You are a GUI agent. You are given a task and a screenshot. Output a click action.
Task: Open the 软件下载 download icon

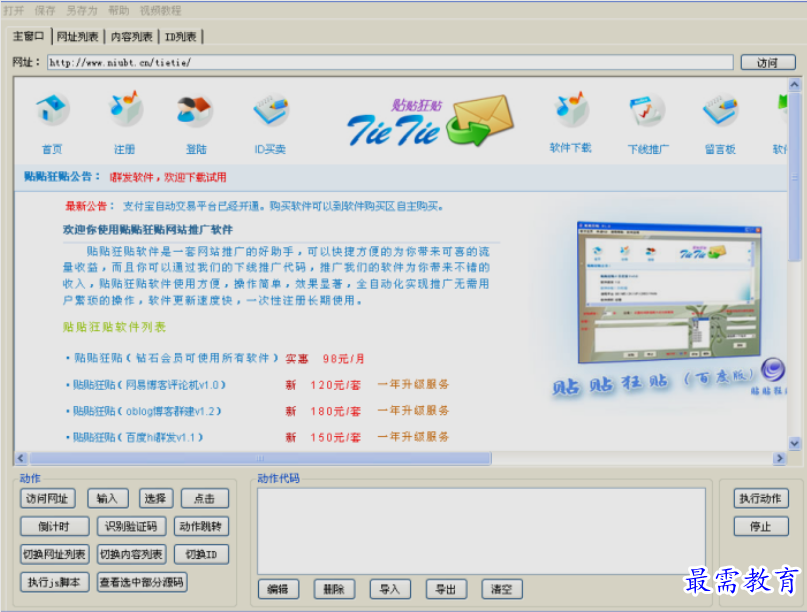[571, 109]
